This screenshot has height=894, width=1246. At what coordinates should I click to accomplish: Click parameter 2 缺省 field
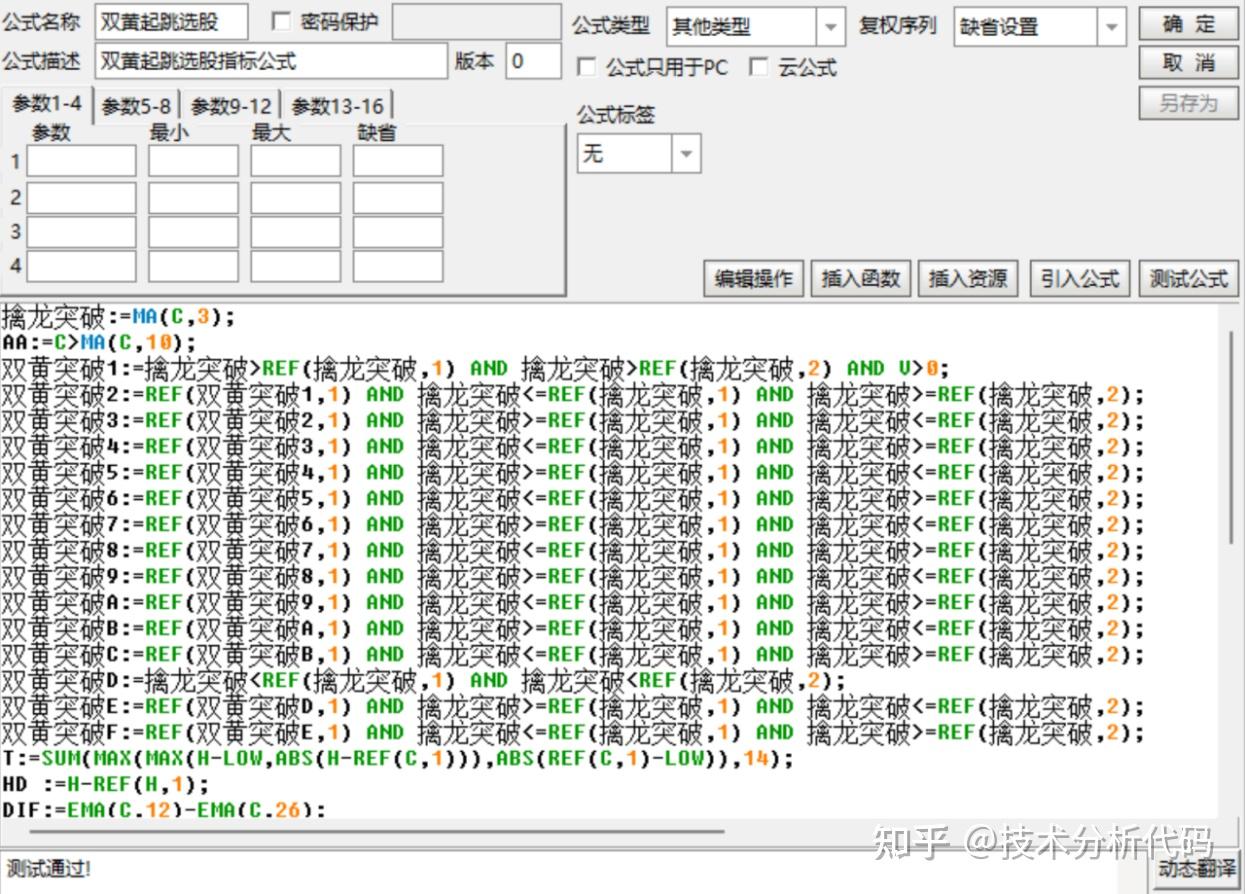[398, 197]
